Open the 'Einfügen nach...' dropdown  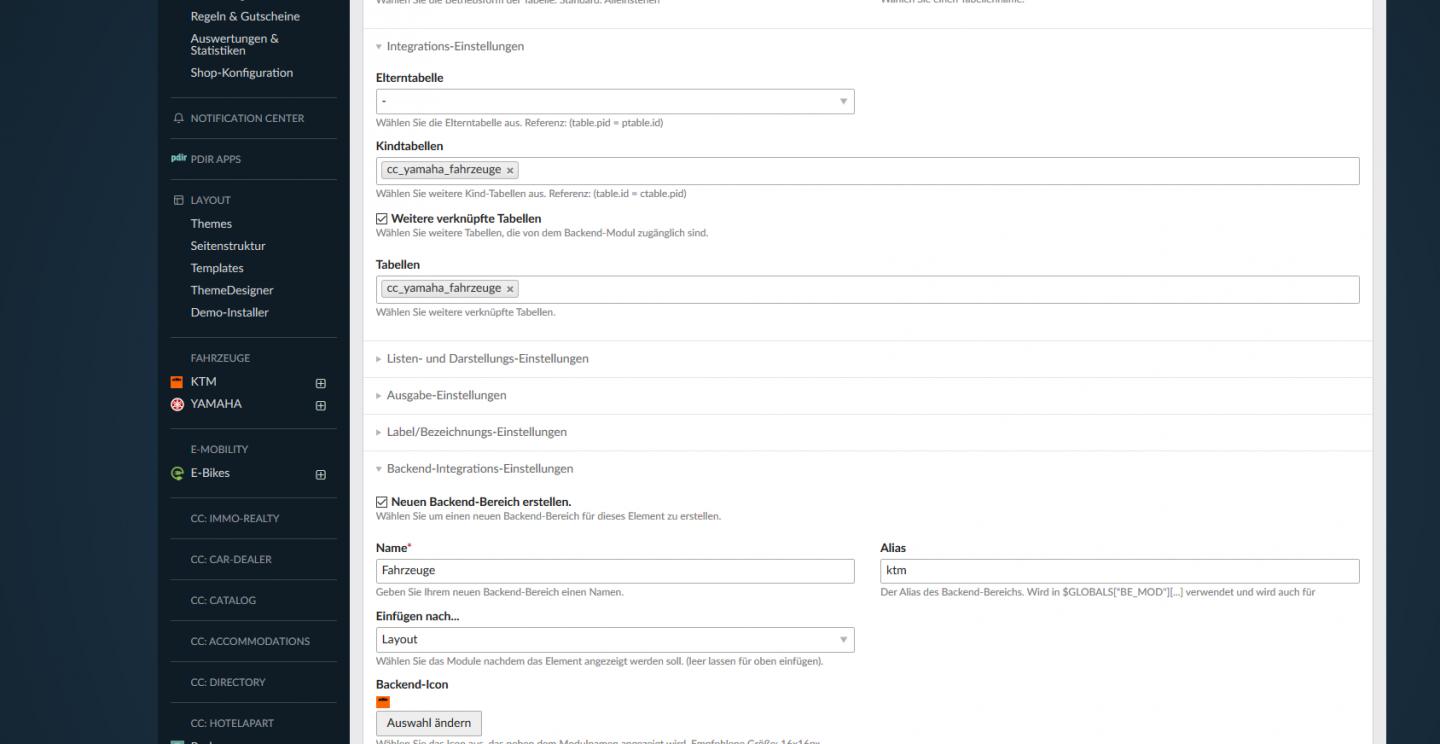[x=615, y=640]
